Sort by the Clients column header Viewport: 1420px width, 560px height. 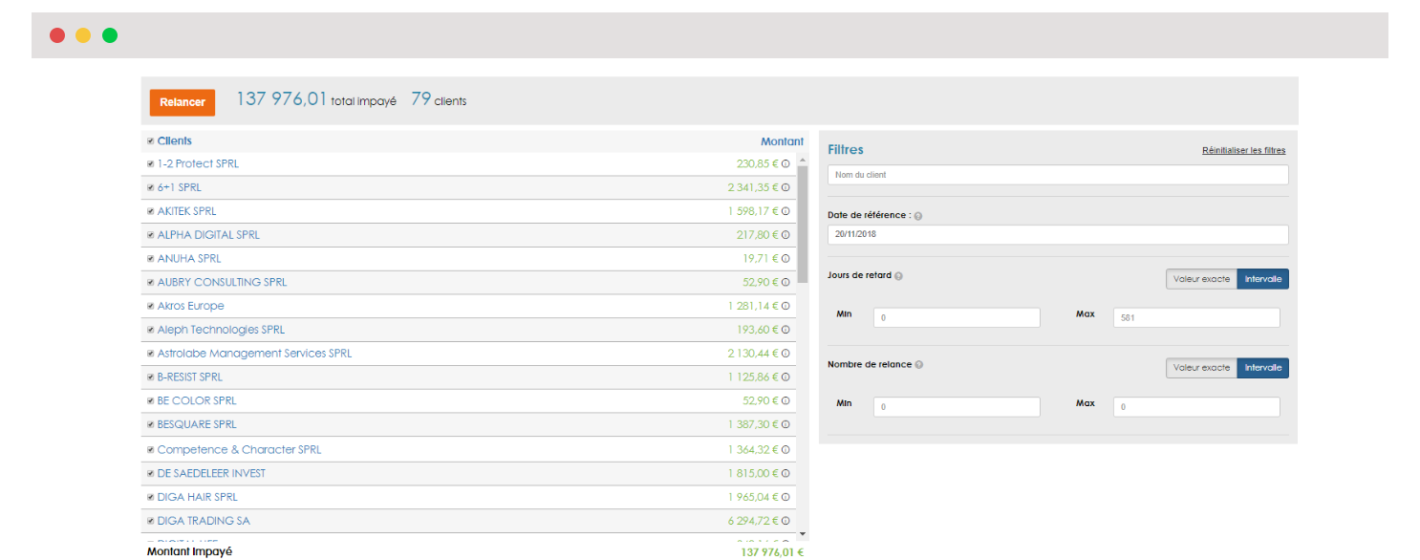174,141
